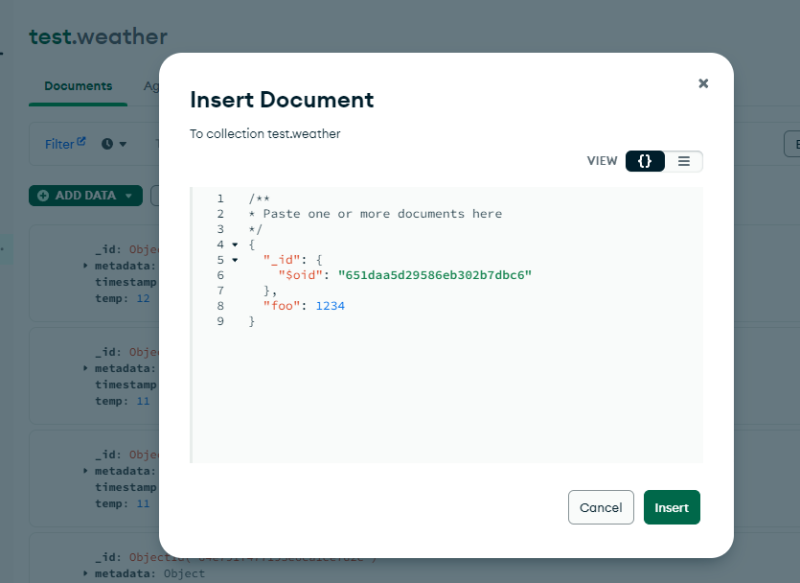Switch to JSON curly-braces view
800x583 pixels.
point(645,161)
